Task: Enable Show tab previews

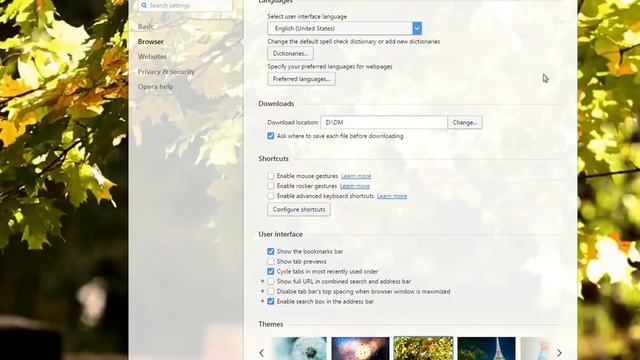Action: 271,261
